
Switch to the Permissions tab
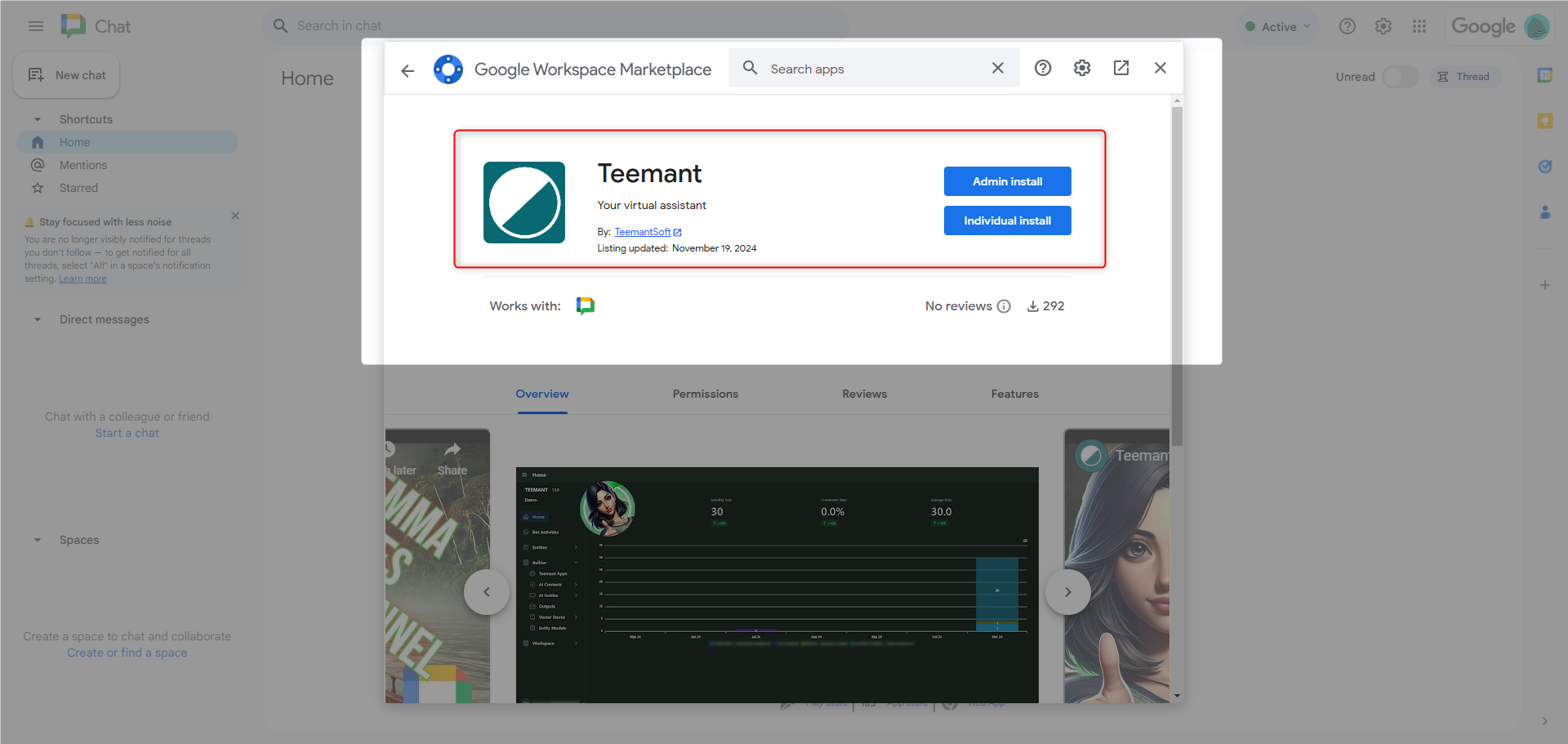pyautogui.click(x=705, y=394)
